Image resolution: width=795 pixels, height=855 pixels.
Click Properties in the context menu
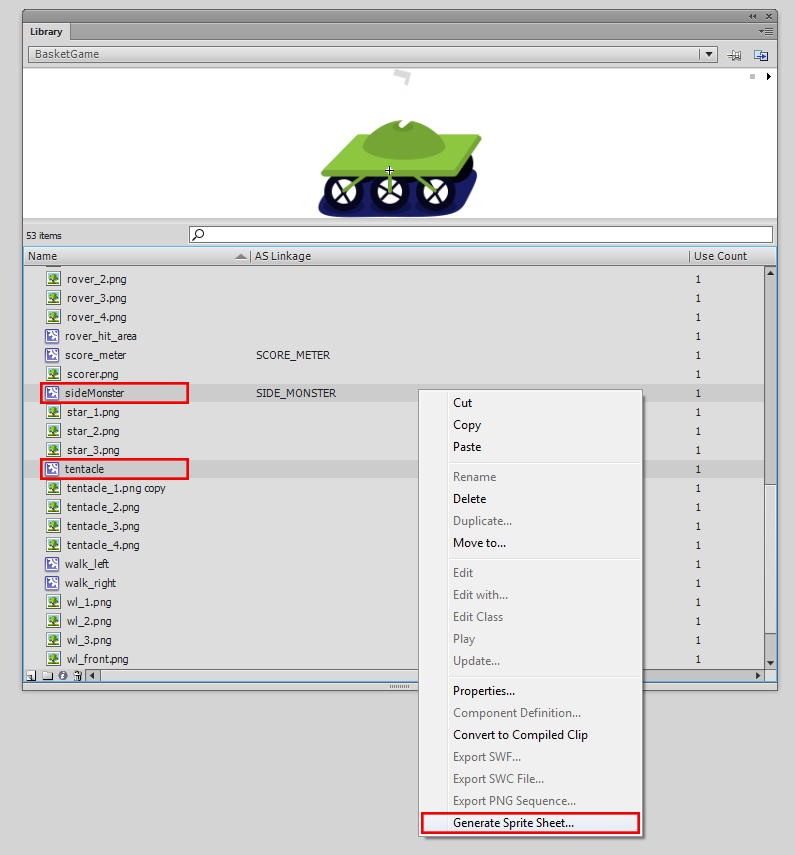point(484,691)
